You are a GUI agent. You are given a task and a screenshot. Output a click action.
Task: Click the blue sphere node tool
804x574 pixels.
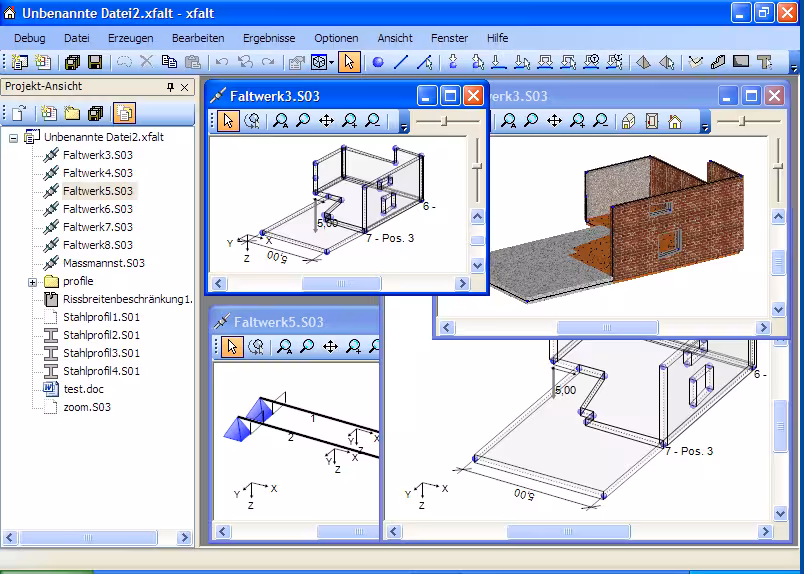[x=378, y=62]
